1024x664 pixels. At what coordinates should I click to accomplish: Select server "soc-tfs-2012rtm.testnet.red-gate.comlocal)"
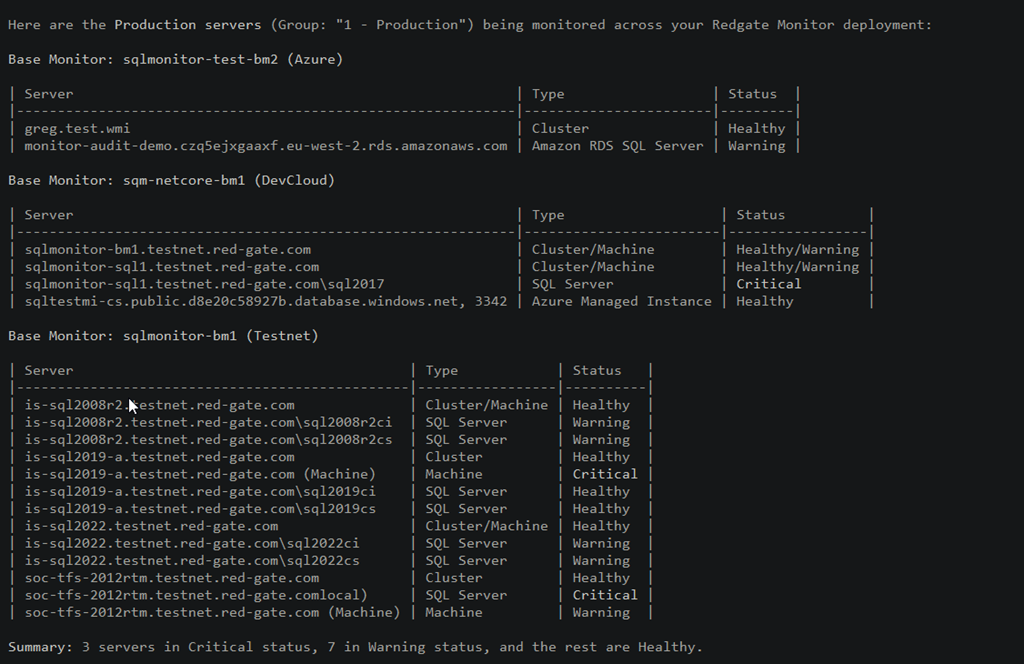click(196, 595)
